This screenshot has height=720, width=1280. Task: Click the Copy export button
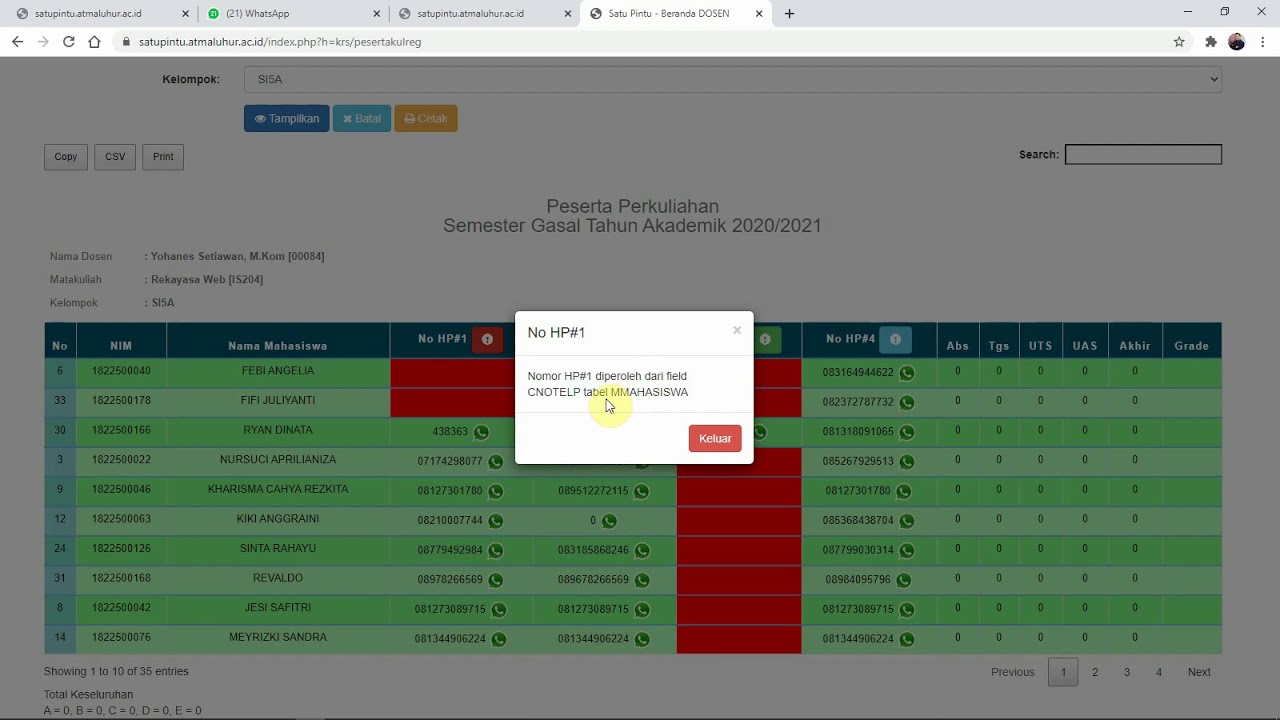(65, 157)
